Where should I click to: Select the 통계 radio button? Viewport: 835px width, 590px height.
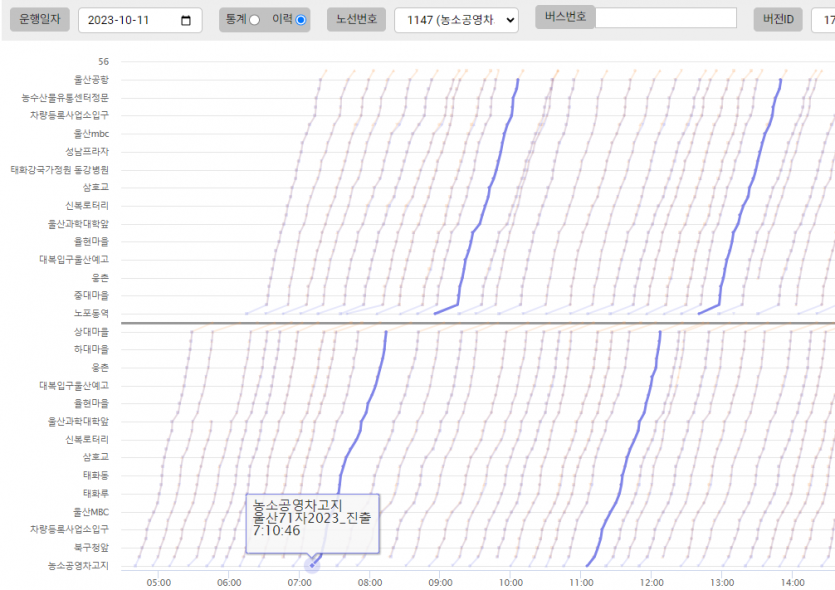pos(254,20)
